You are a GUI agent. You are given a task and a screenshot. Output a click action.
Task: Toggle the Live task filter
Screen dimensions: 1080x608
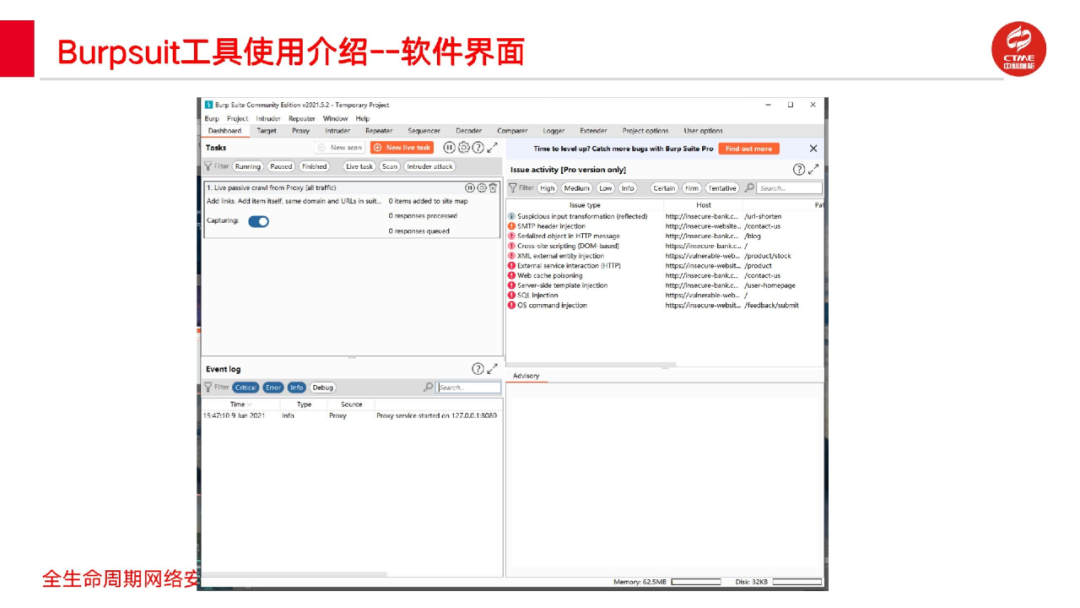(x=359, y=167)
